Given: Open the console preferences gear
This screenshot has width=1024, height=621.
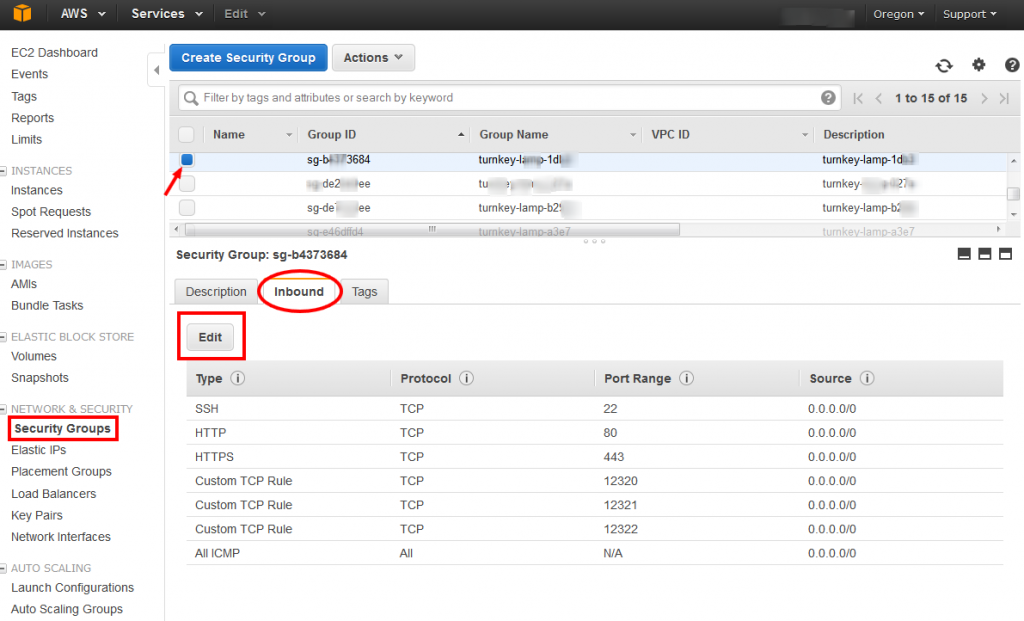Looking at the screenshot, I should (979, 64).
